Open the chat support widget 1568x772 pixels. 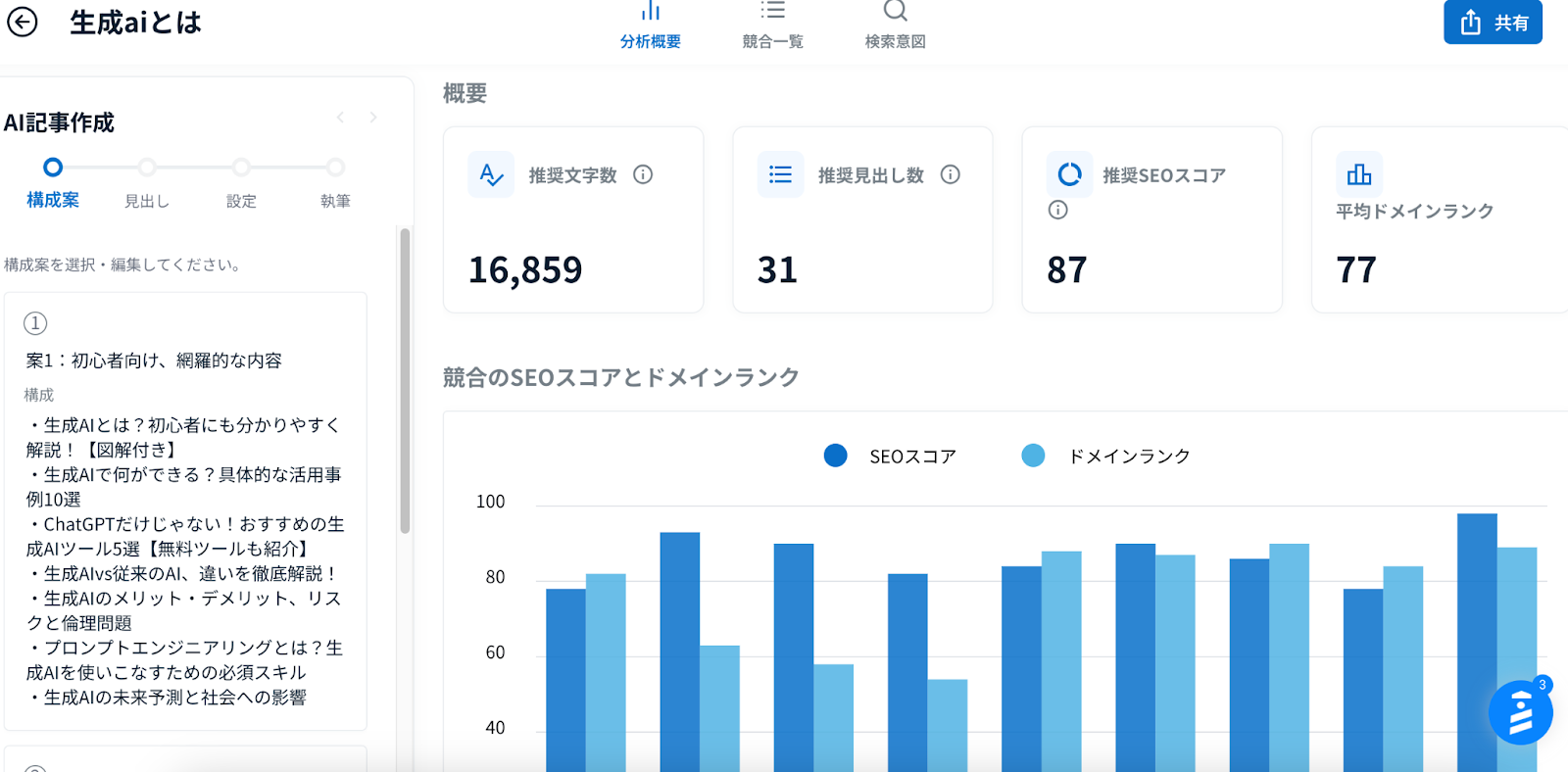point(1520,712)
